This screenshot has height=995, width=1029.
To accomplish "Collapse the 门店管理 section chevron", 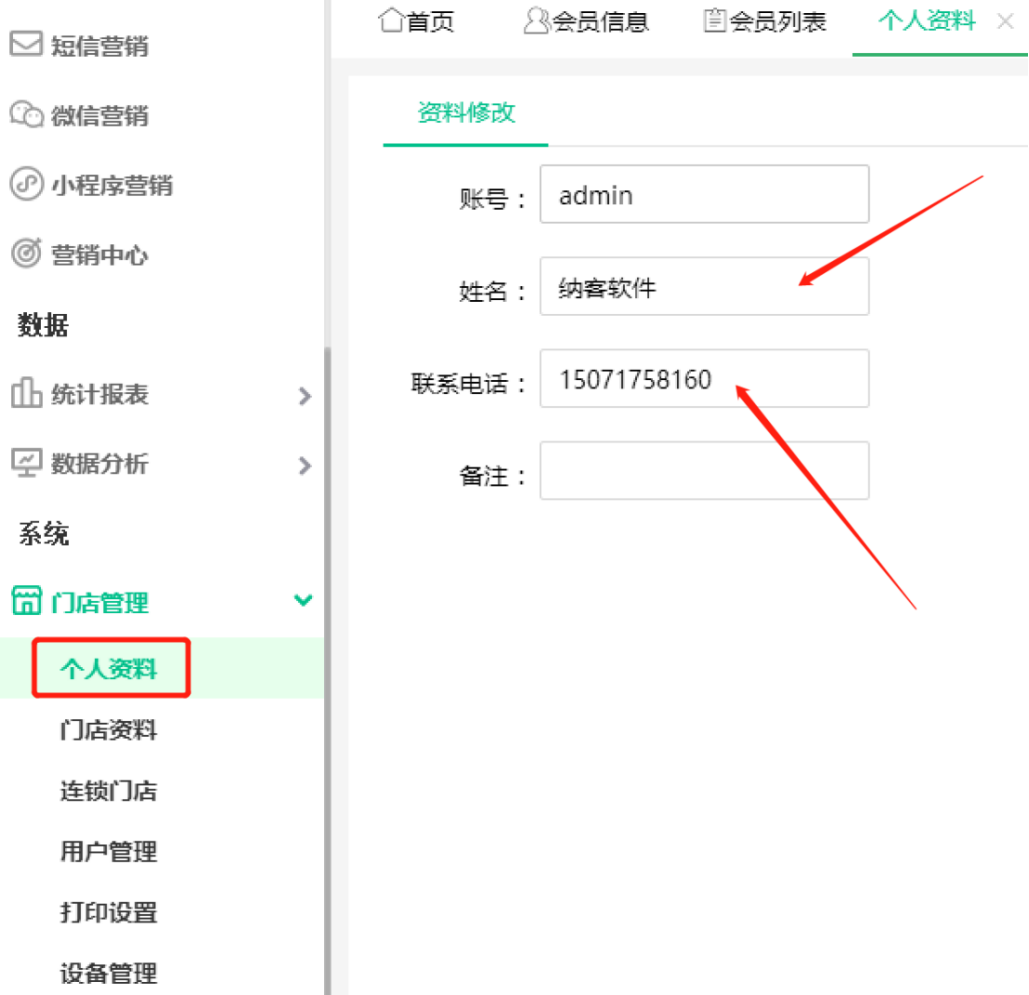I will point(301,601).
